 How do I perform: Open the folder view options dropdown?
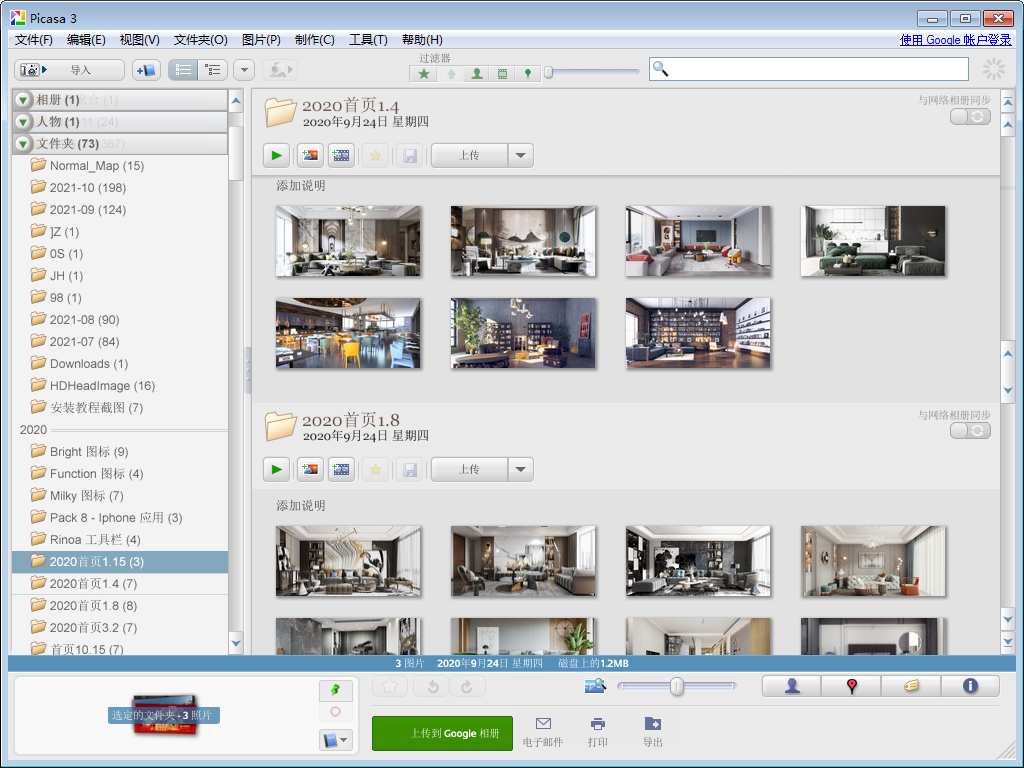pos(244,70)
